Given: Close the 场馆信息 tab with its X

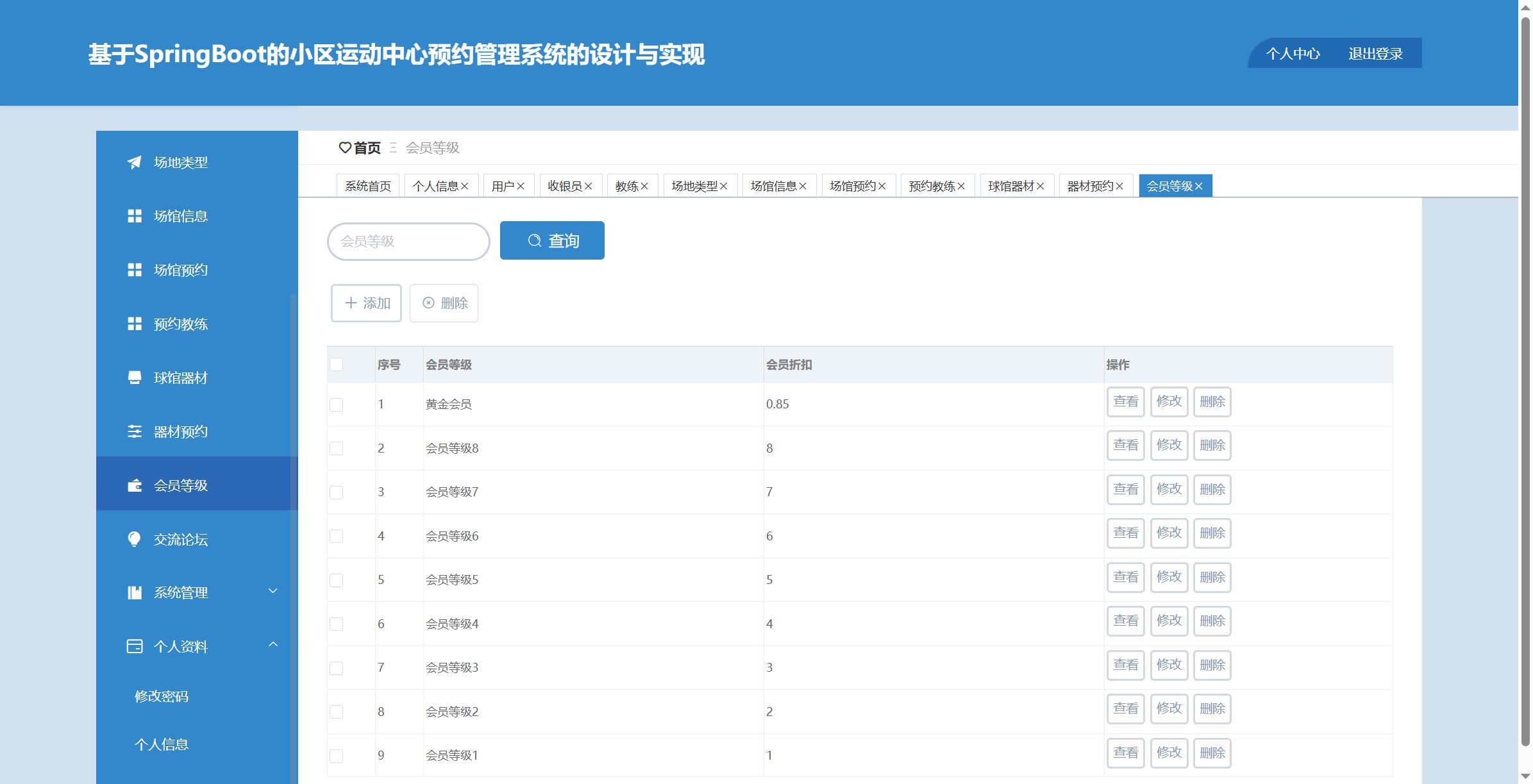Looking at the screenshot, I should pos(803,186).
